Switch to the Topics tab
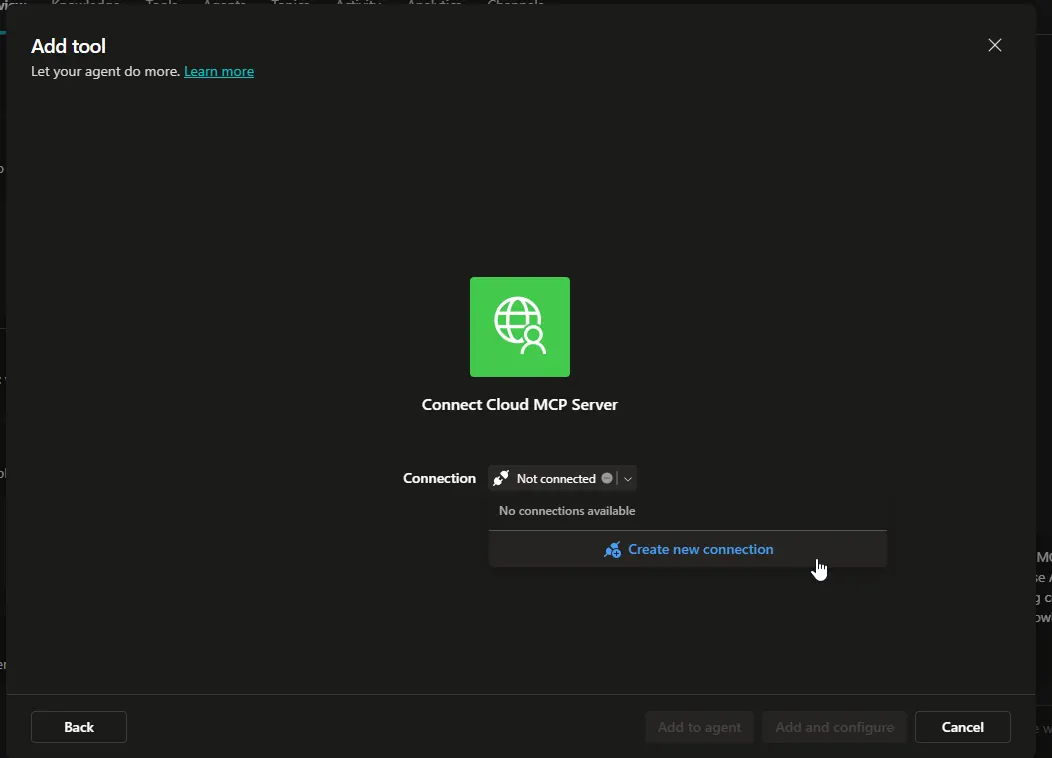The image size is (1052, 758). click(290, 4)
